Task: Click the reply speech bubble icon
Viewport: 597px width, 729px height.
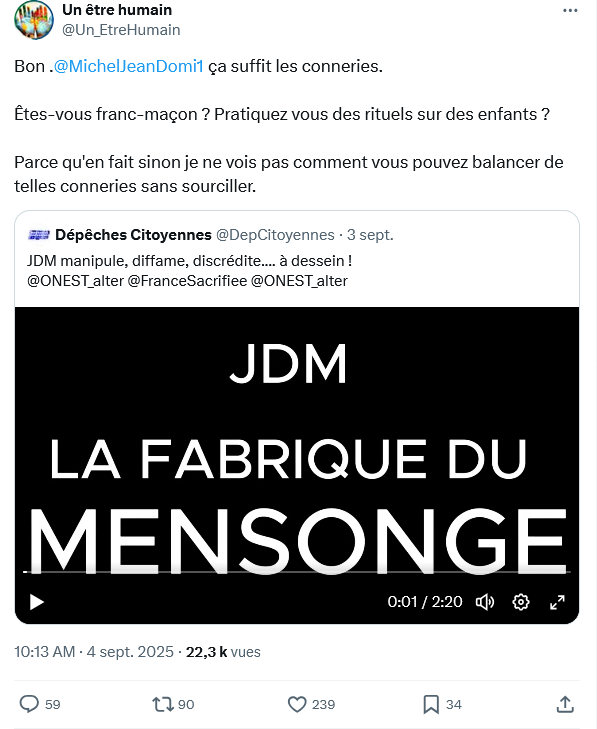Action: click(29, 704)
